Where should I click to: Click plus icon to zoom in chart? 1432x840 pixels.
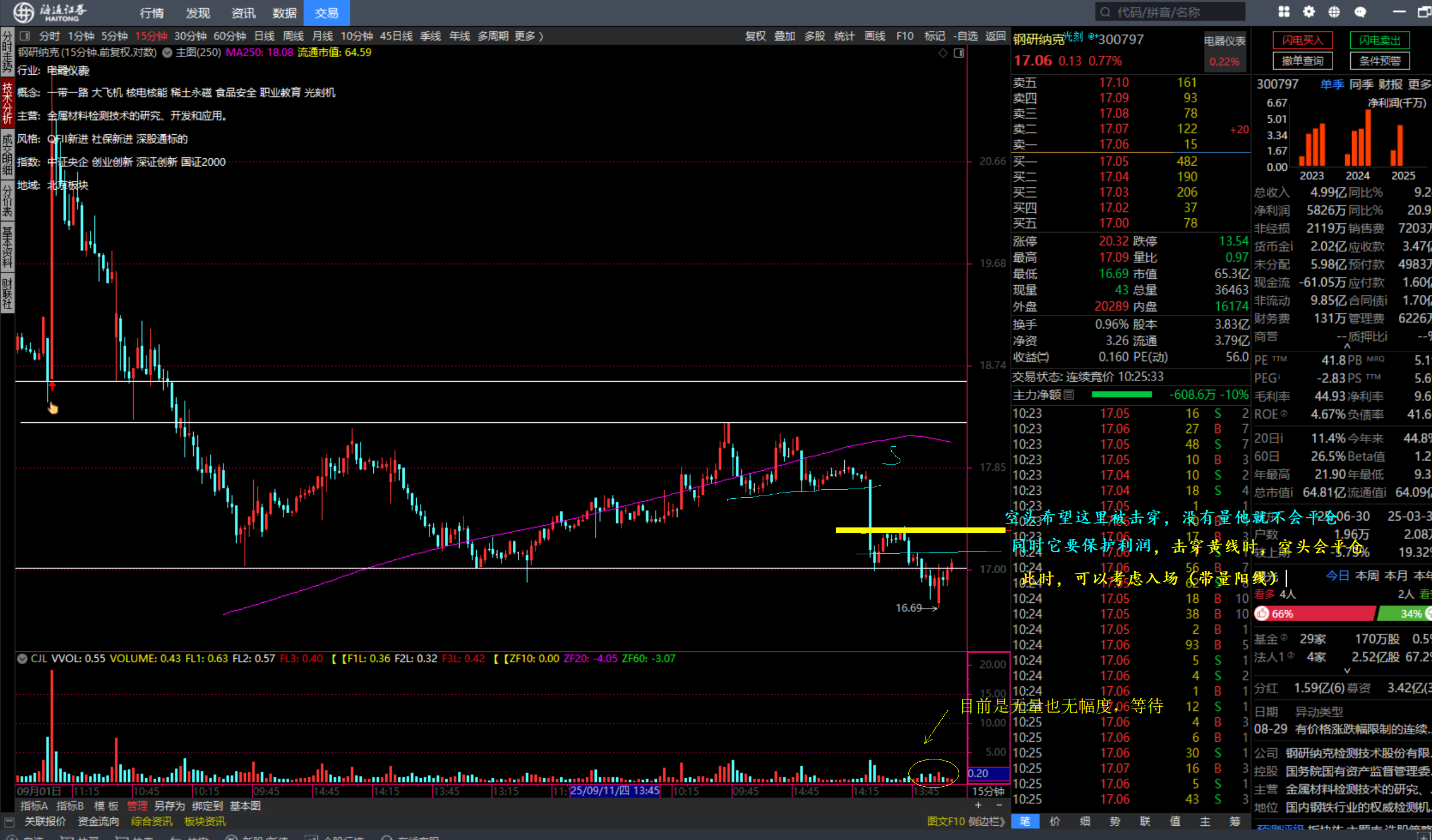(x=978, y=805)
